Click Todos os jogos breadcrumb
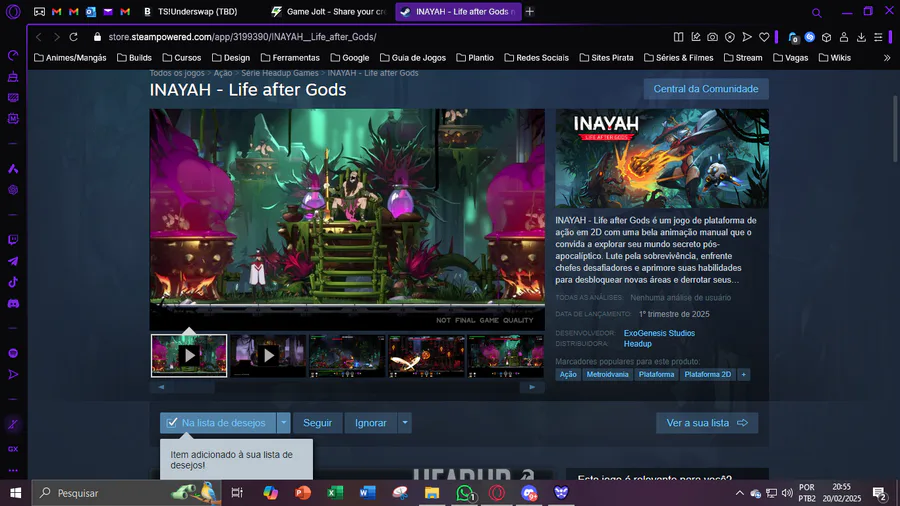The width and height of the screenshot is (900, 506). (x=177, y=73)
